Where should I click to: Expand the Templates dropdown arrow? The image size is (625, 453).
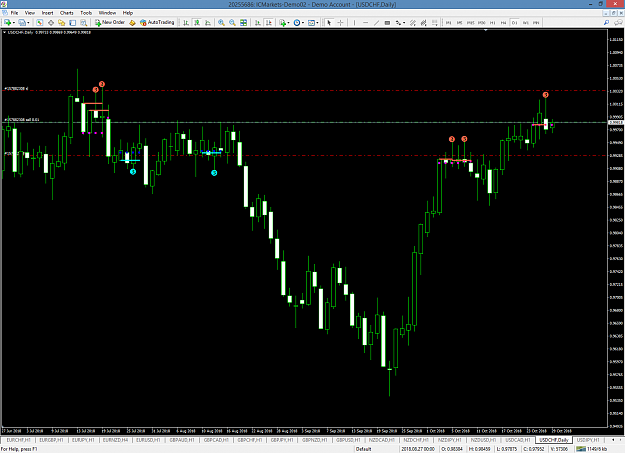[x=317, y=23]
